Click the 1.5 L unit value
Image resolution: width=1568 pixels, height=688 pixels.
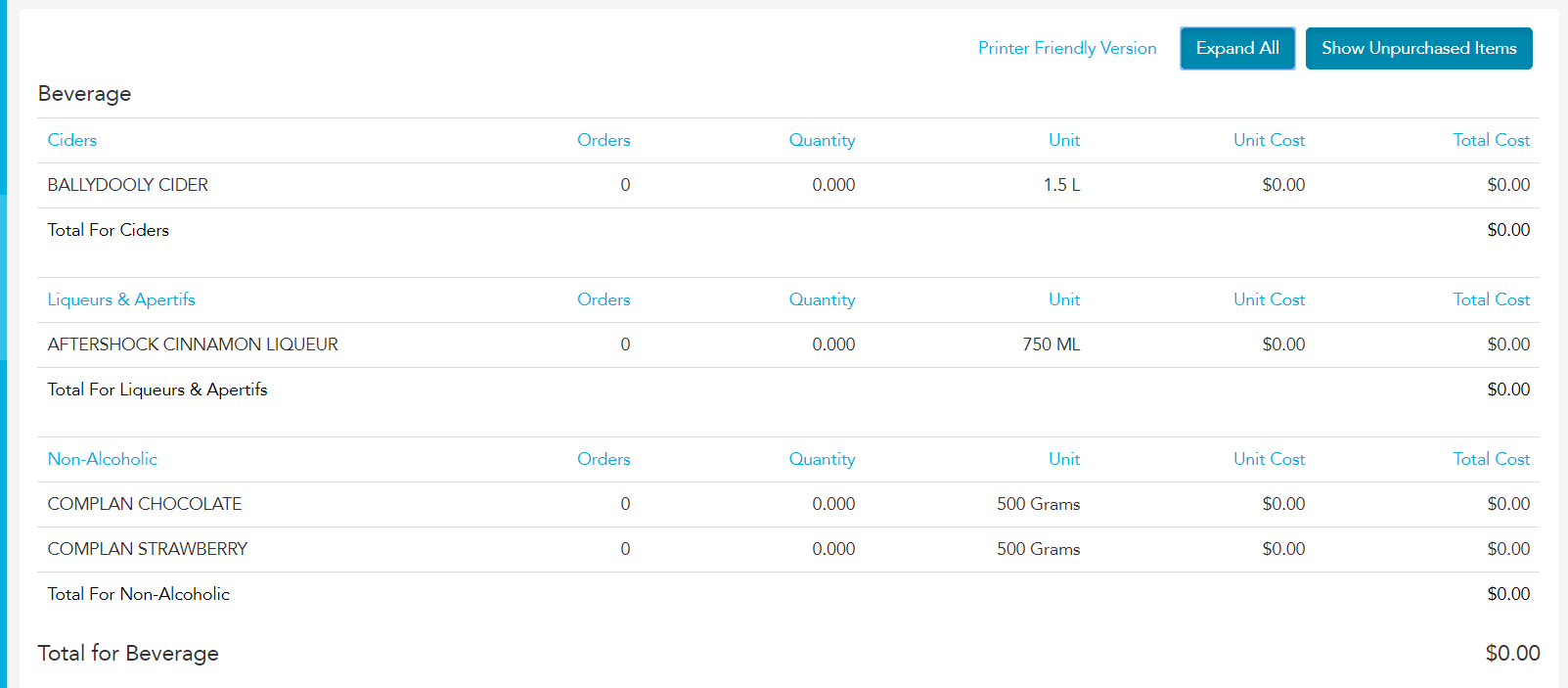[1061, 185]
